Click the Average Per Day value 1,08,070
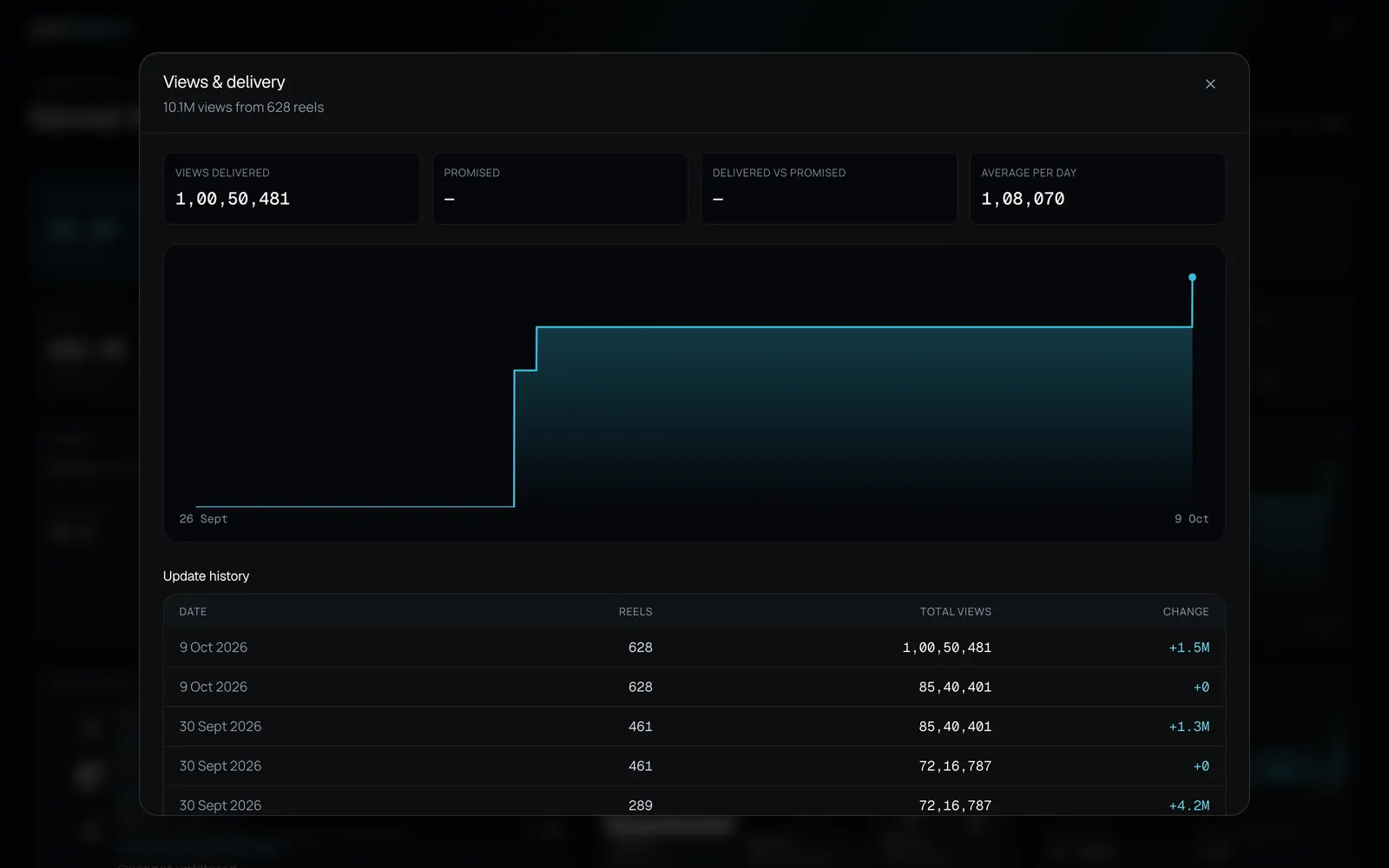1389x868 pixels. click(1023, 199)
